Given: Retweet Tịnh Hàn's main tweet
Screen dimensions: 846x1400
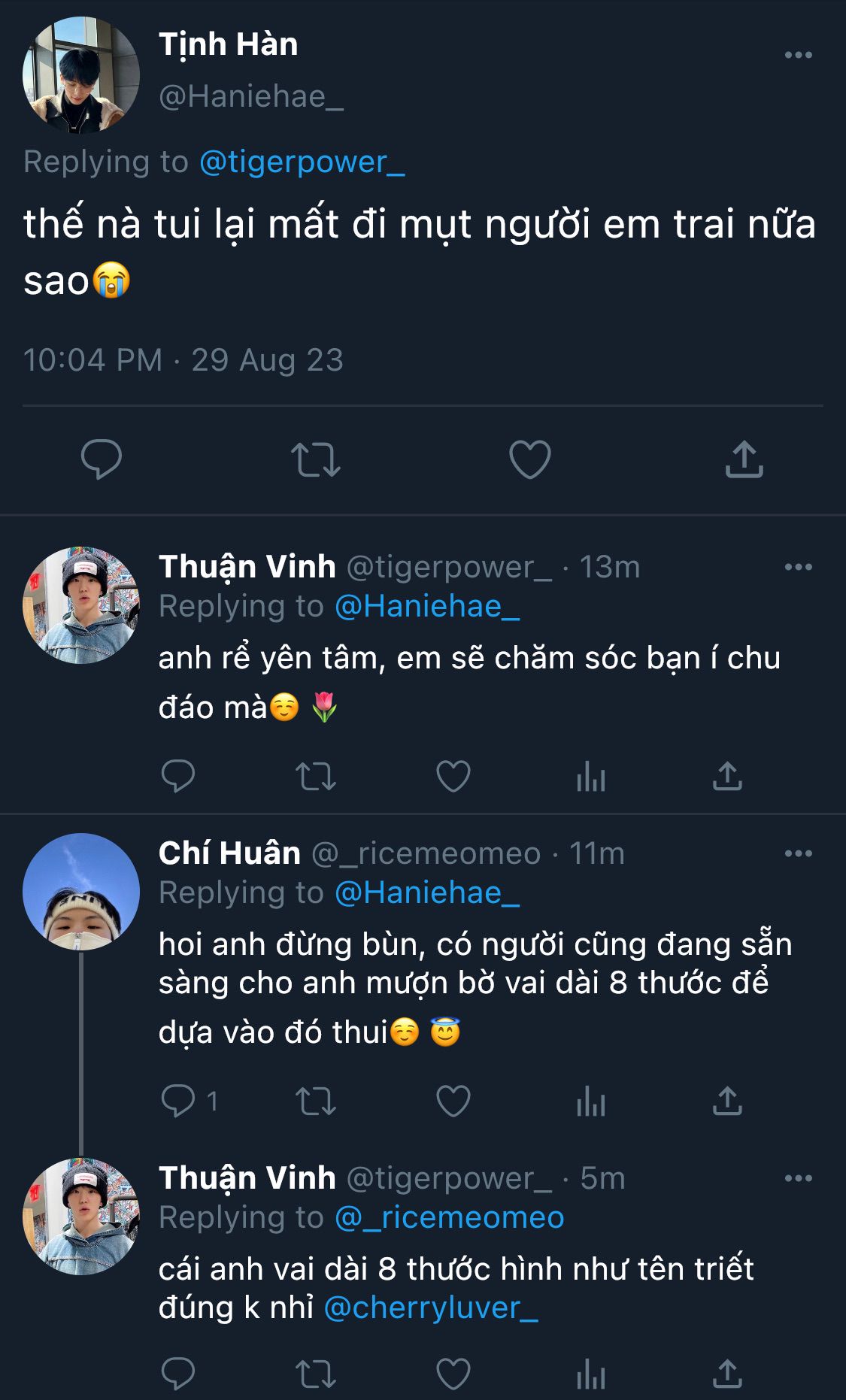Looking at the screenshot, I should tap(316, 459).
